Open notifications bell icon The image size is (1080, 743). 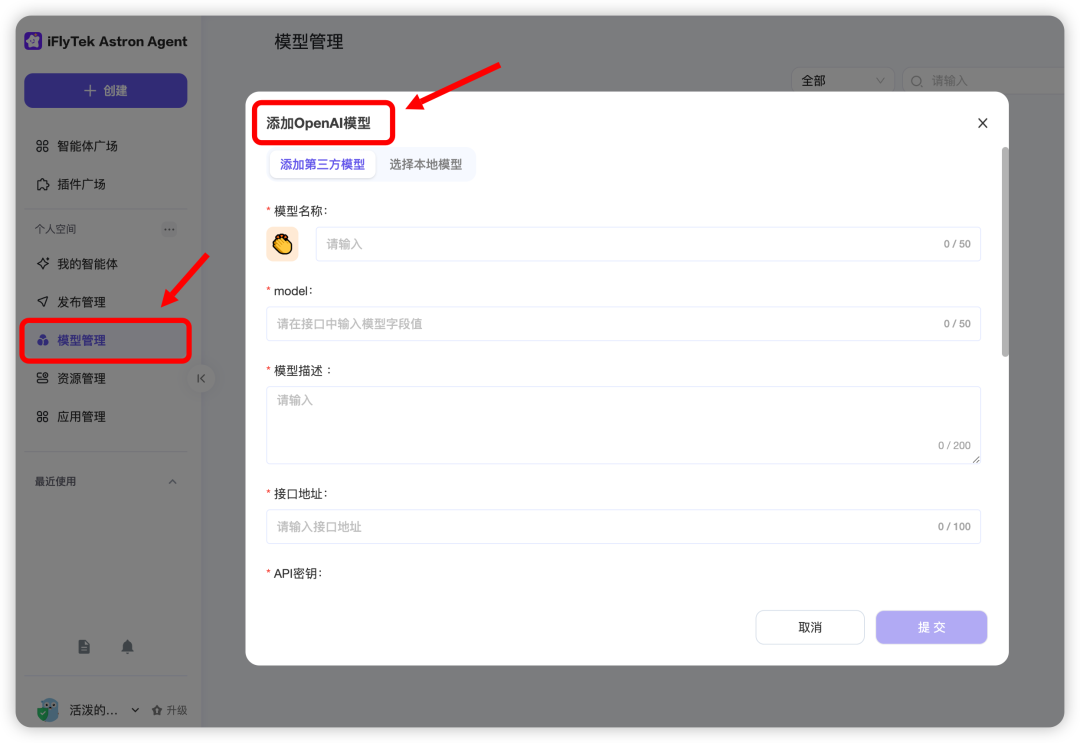[x=127, y=647]
